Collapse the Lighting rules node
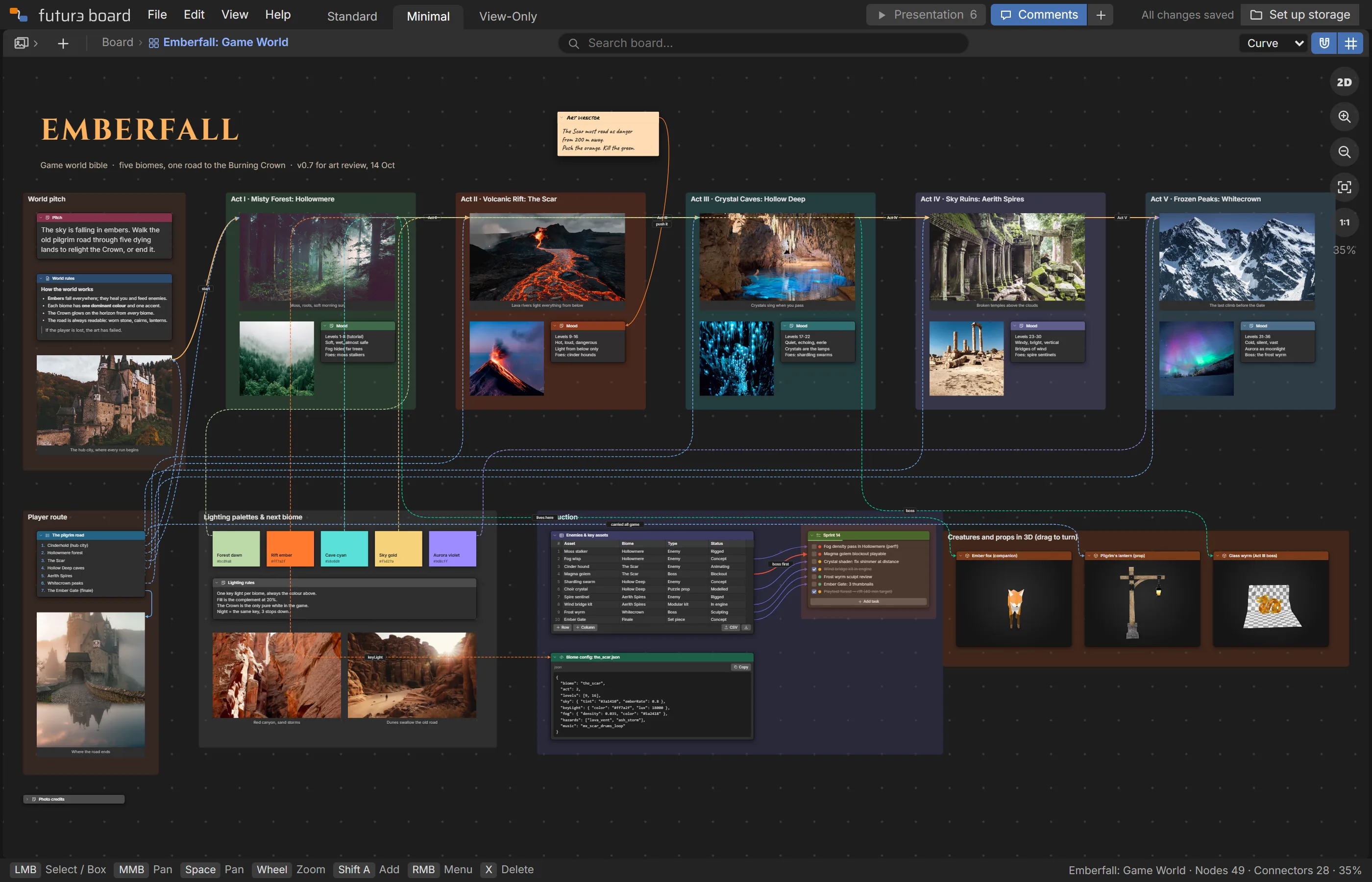 217,583
